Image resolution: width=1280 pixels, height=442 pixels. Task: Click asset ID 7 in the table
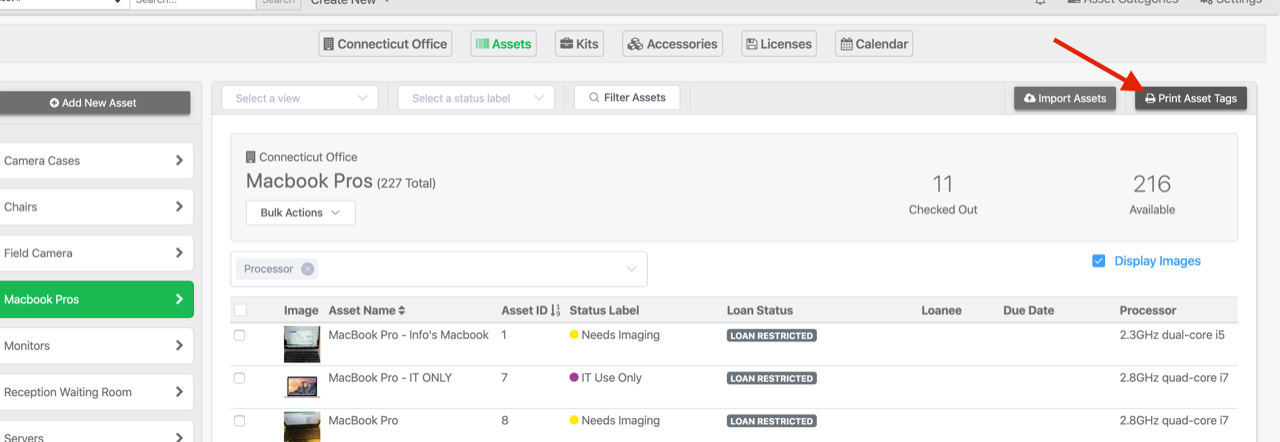point(505,378)
